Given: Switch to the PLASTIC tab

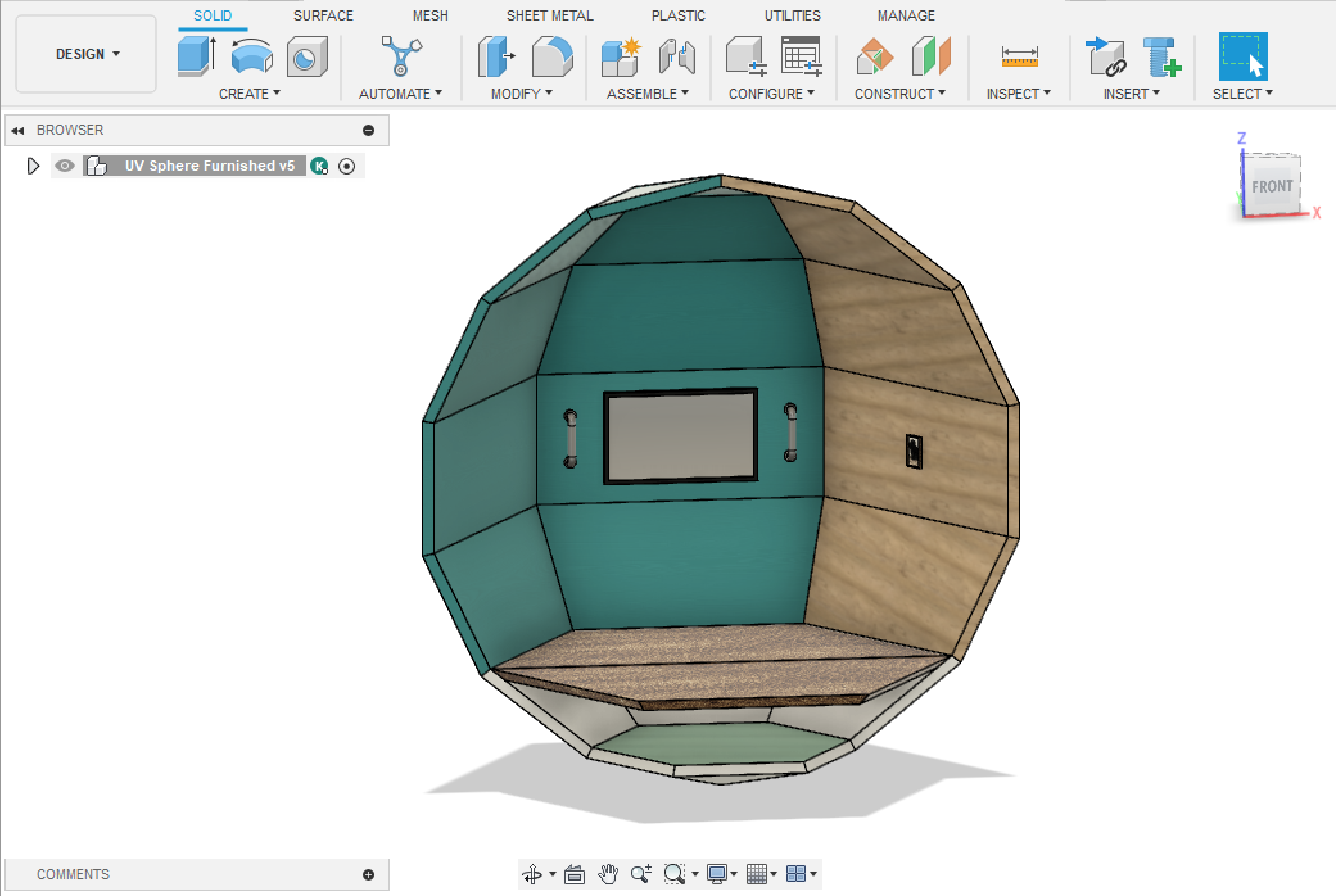Looking at the screenshot, I should [678, 15].
